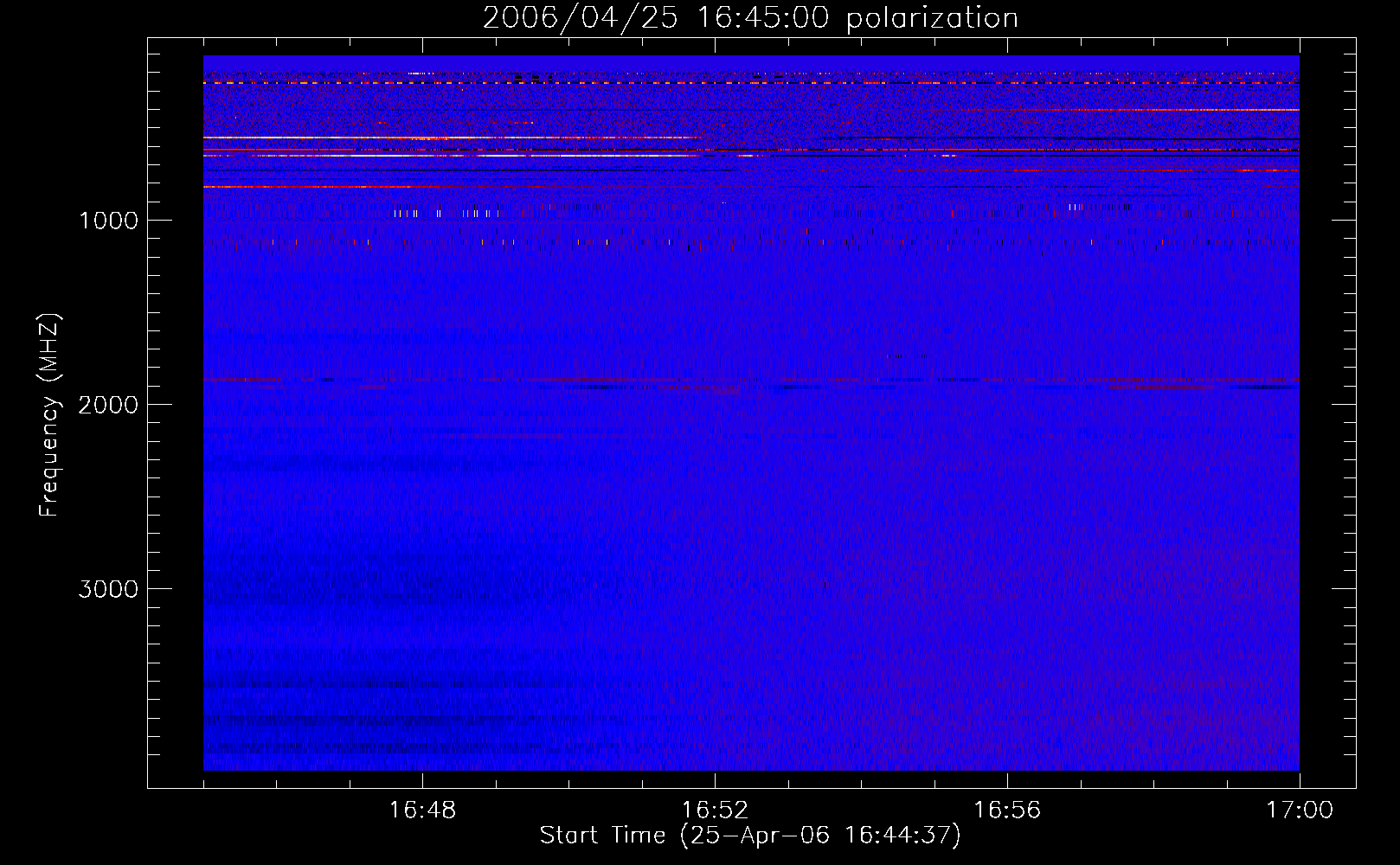Viewport: 1400px width, 865px height.
Task: Click the 17:00 time tick label
Action: (1300, 811)
